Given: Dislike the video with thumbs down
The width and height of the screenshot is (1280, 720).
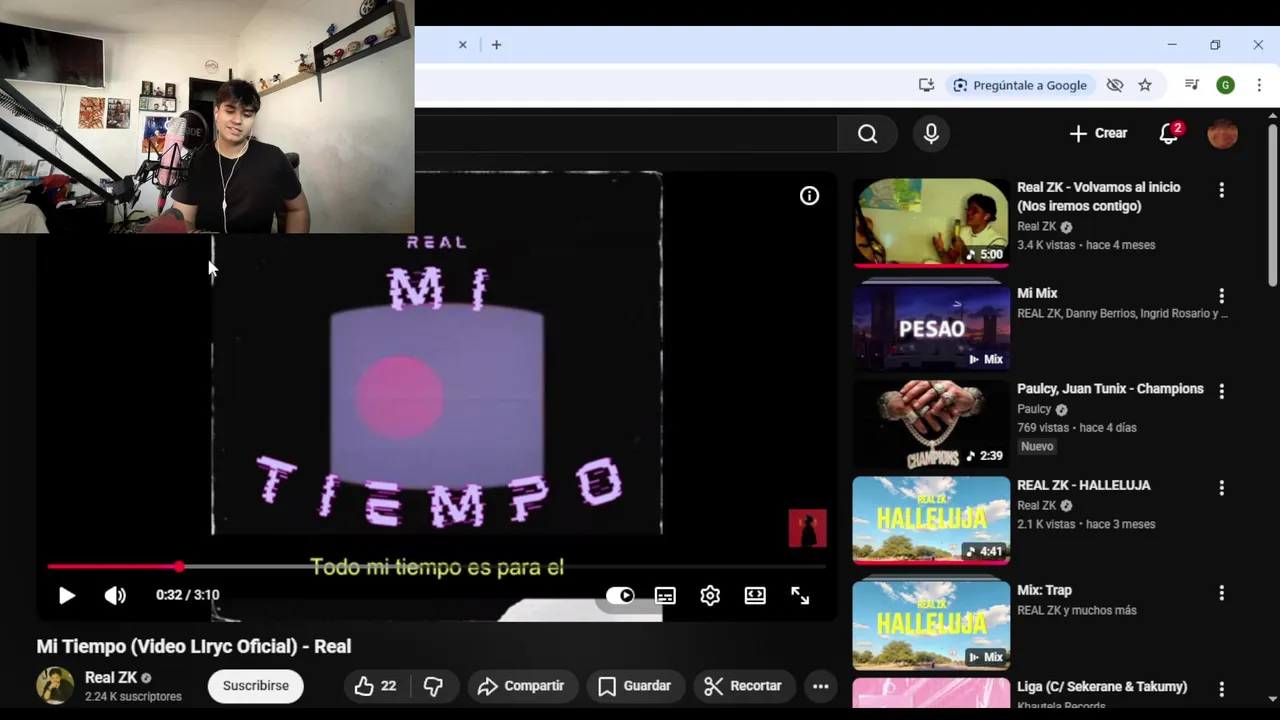Looking at the screenshot, I should tap(433, 686).
